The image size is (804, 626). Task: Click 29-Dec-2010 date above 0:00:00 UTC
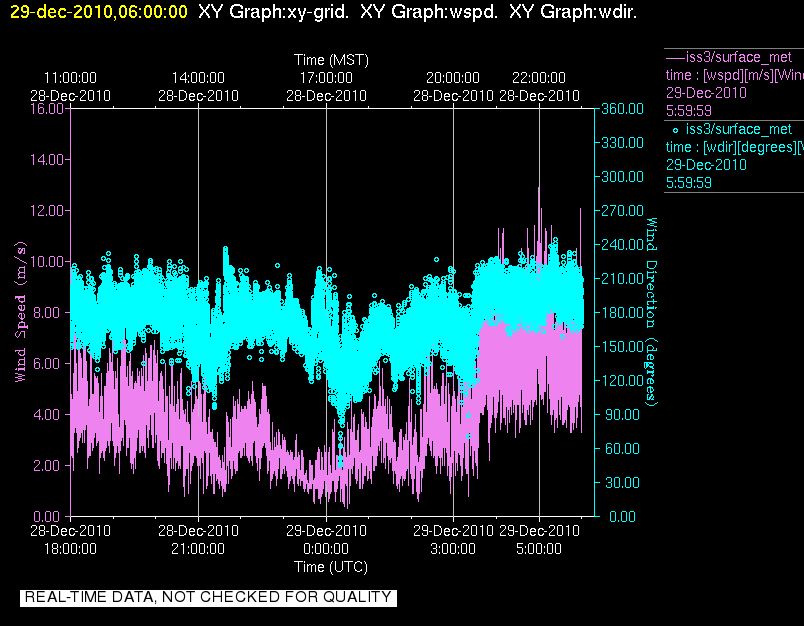(x=326, y=531)
